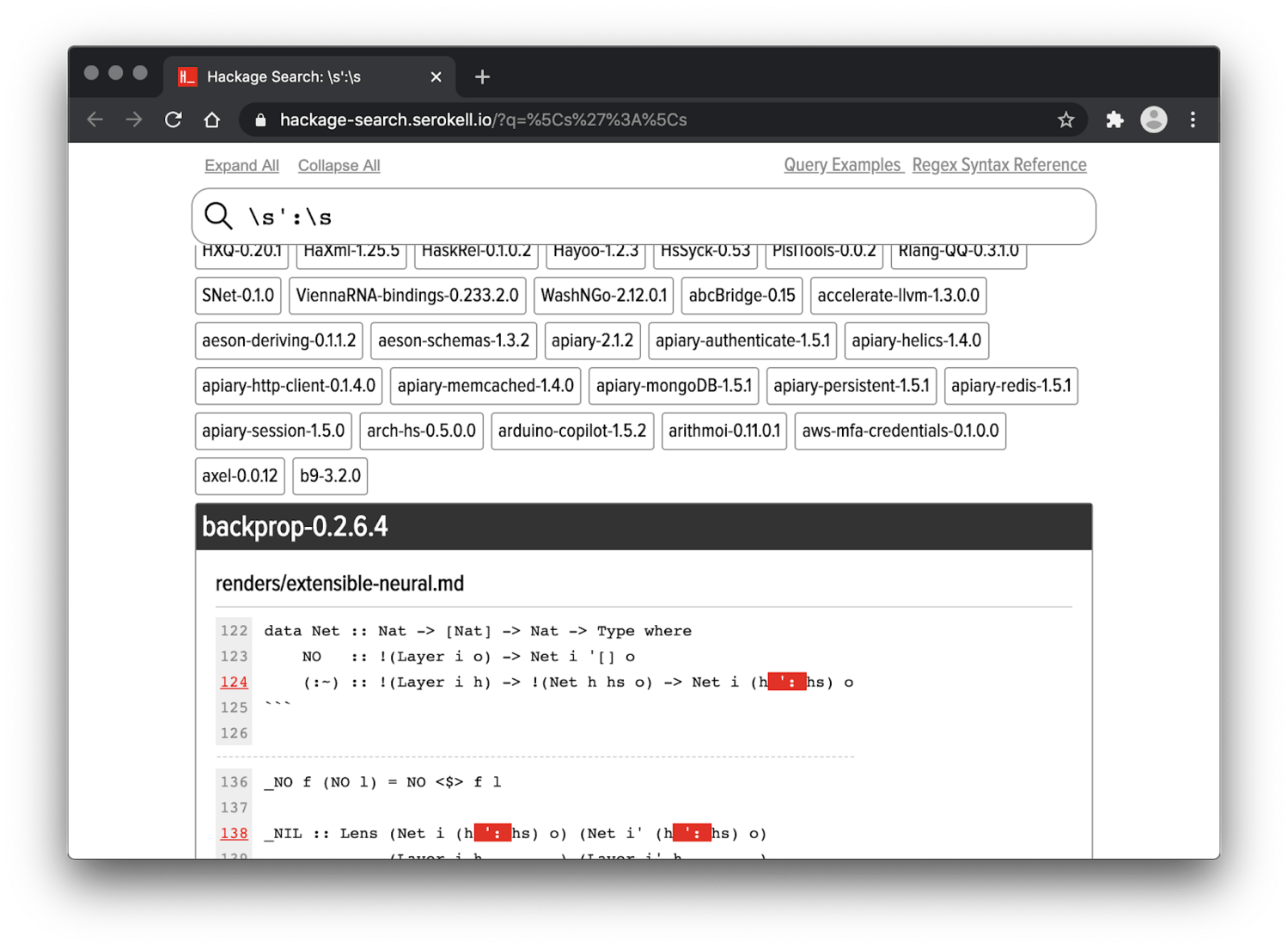The width and height of the screenshot is (1288, 949).
Task: Click the second highlighted match on line 138
Action: (692, 833)
